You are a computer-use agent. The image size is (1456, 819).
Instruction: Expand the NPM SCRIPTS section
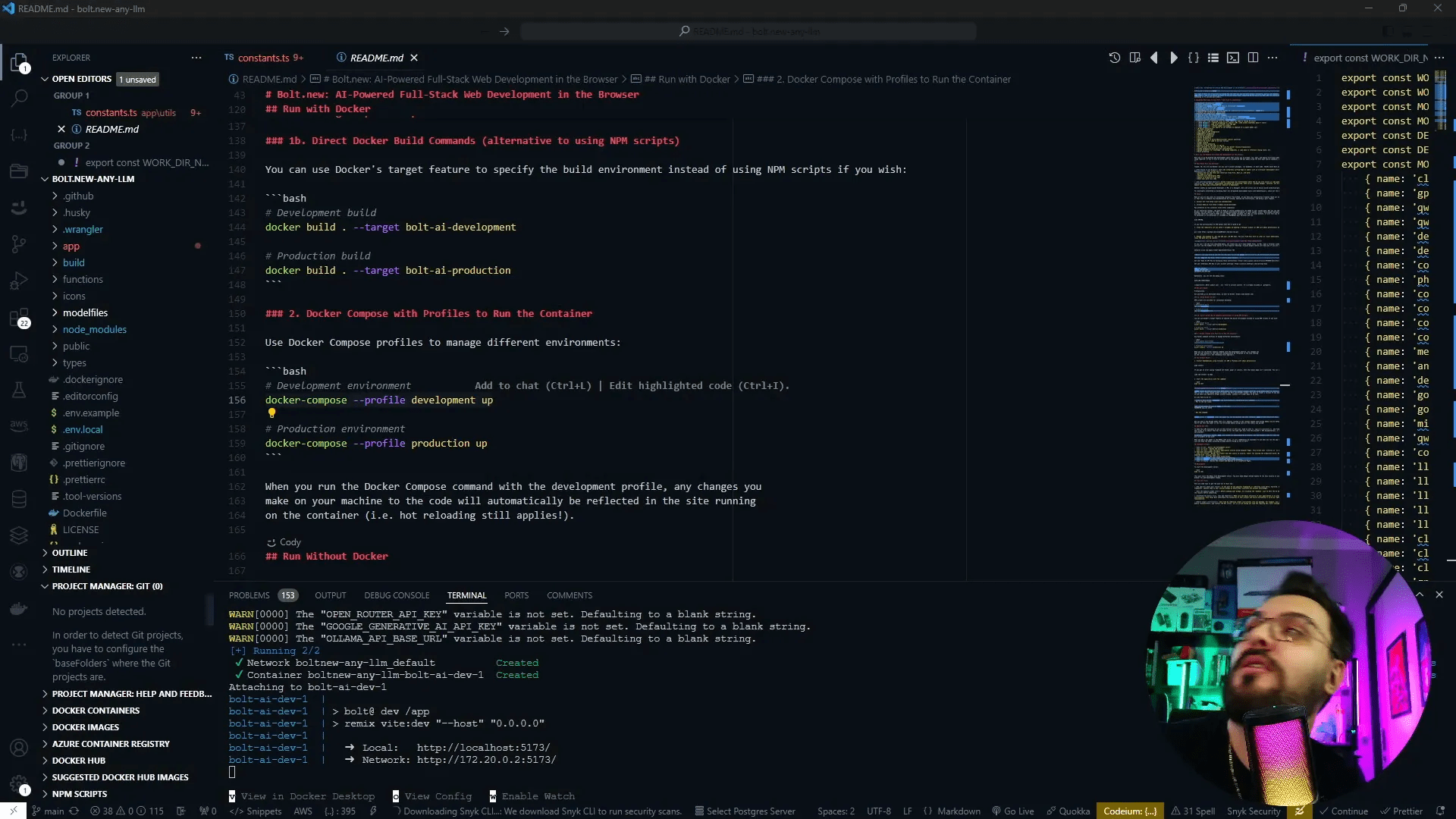tap(80, 794)
